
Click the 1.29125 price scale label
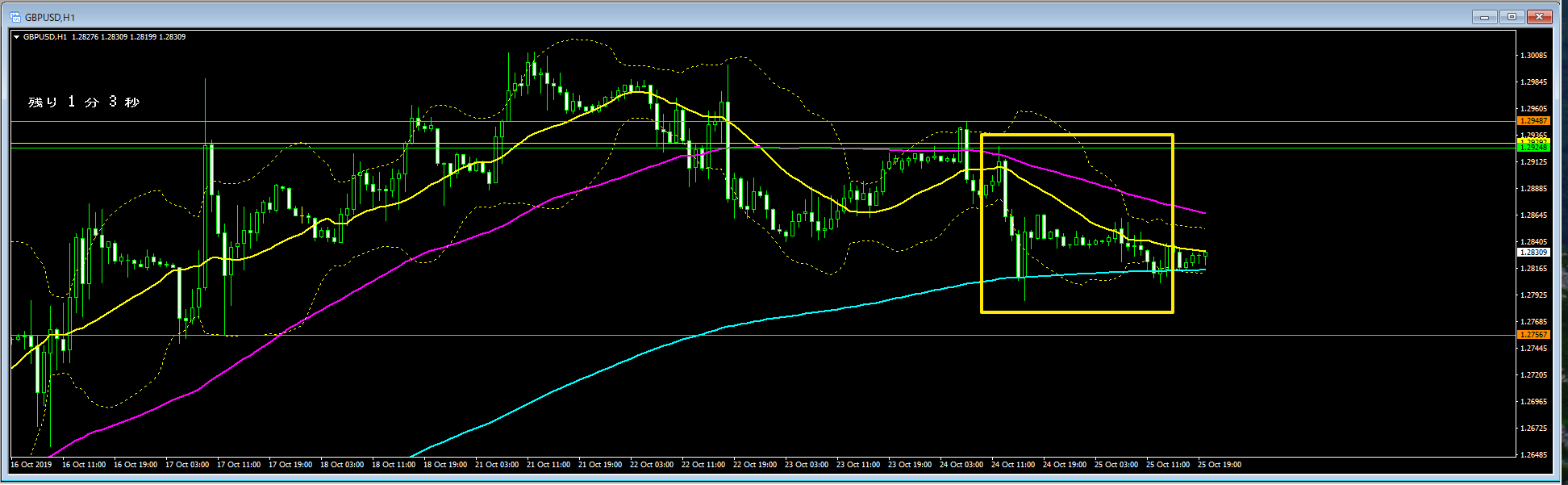pyautogui.click(x=1534, y=162)
